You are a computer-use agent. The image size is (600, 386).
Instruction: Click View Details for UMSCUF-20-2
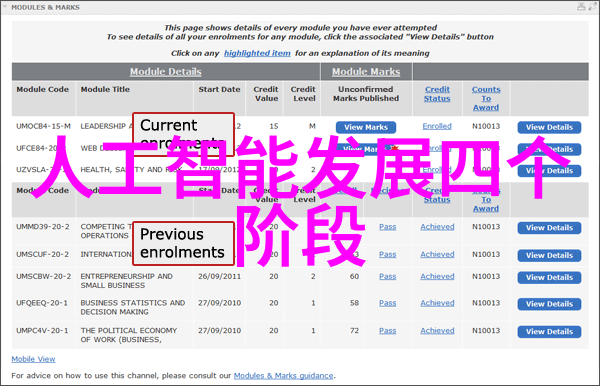[x=549, y=255]
